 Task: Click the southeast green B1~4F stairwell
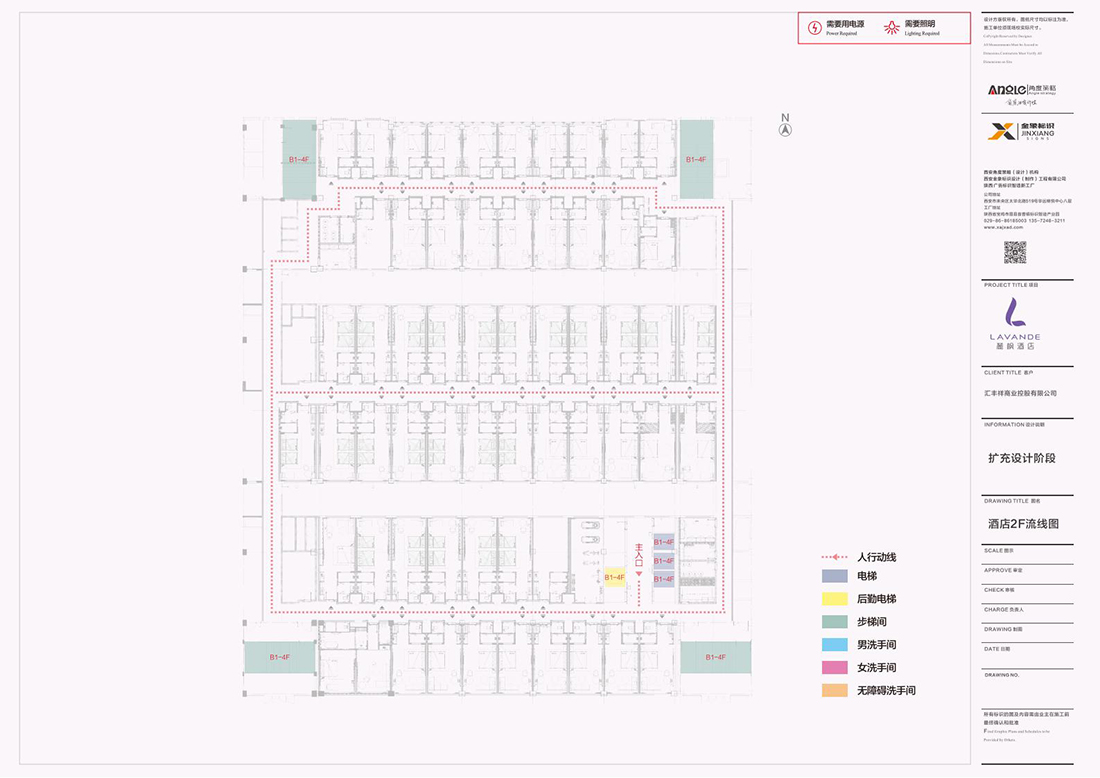pyautogui.click(x=715, y=658)
